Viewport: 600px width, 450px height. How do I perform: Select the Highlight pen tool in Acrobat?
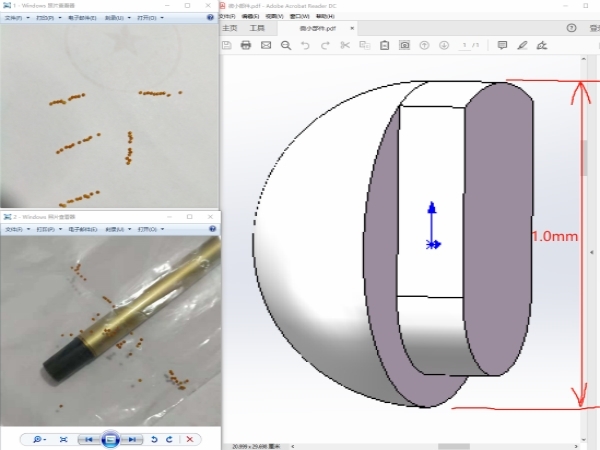pos(522,45)
